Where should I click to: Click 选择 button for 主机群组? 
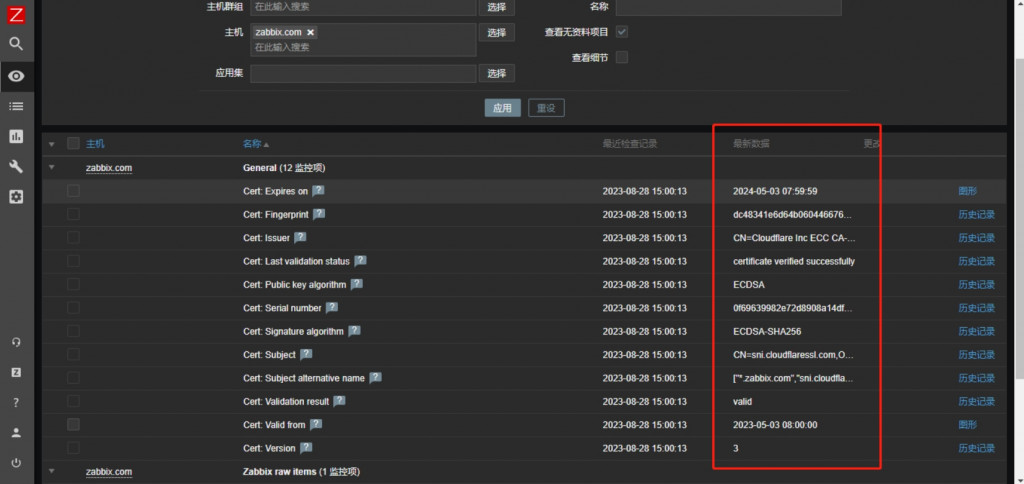(x=496, y=7)
